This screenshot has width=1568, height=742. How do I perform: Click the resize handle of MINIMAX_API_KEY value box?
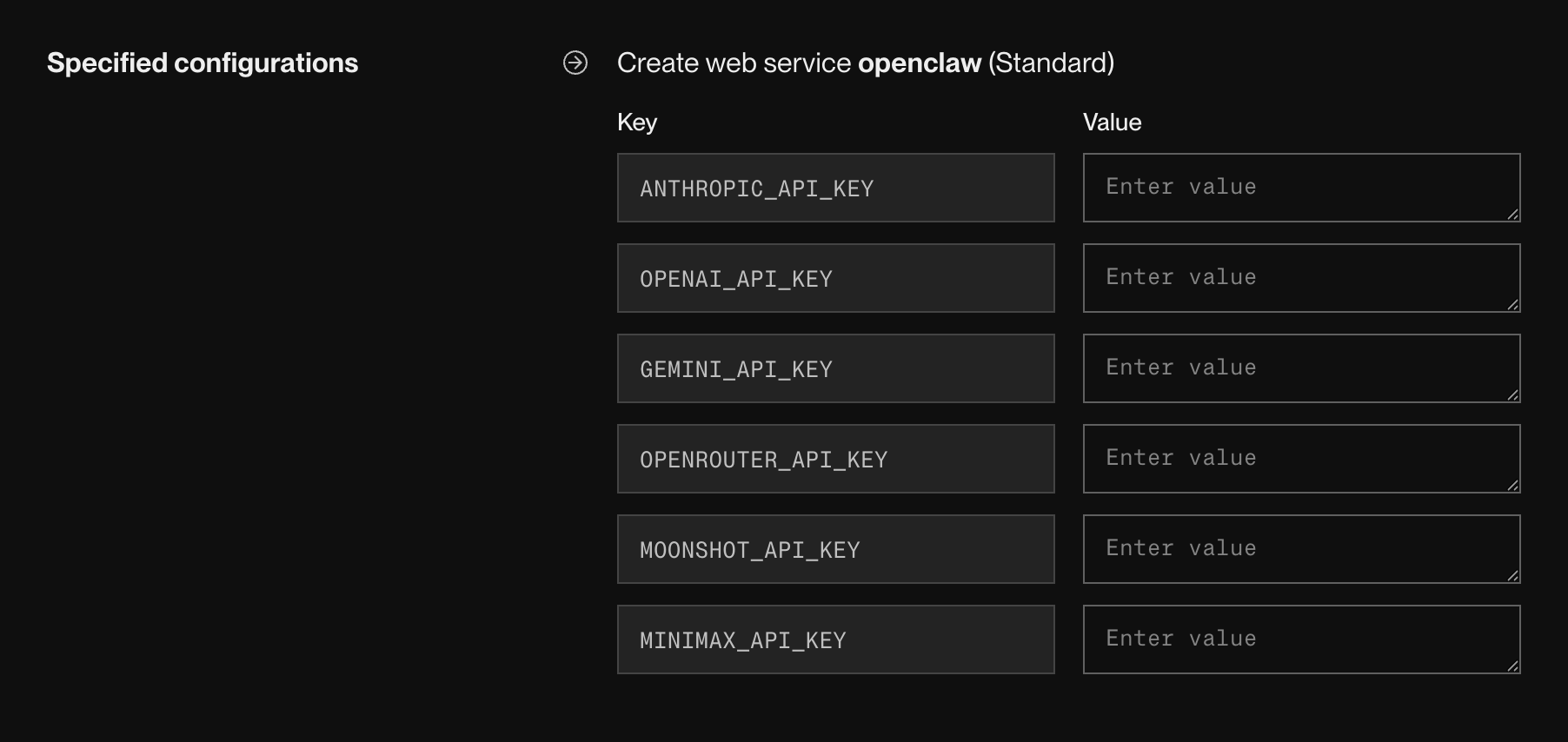click(1513, 666)
